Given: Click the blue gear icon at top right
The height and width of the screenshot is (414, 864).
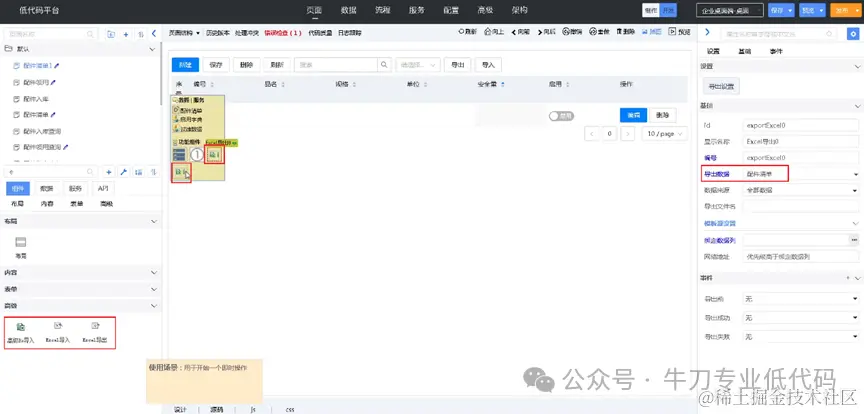Looking at the screenshot, I should point(852,34).
